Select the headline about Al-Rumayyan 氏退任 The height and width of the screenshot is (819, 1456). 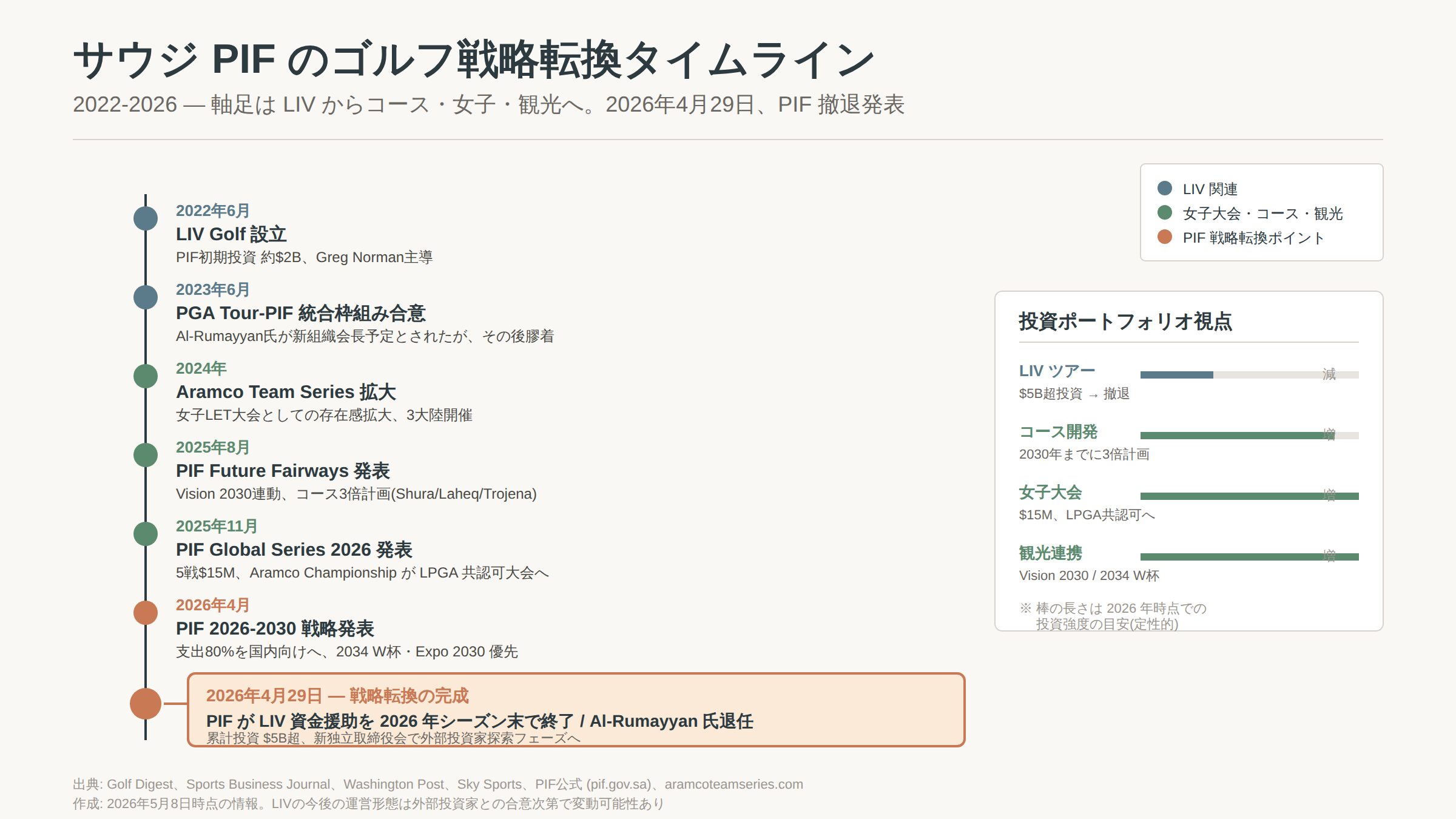tap(480, 721)
